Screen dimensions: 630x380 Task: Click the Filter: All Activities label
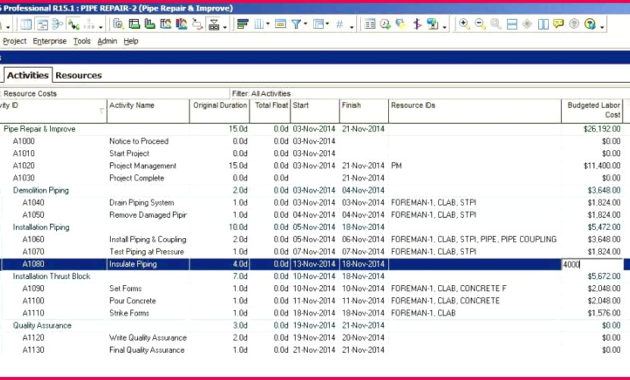coord(261,93)
